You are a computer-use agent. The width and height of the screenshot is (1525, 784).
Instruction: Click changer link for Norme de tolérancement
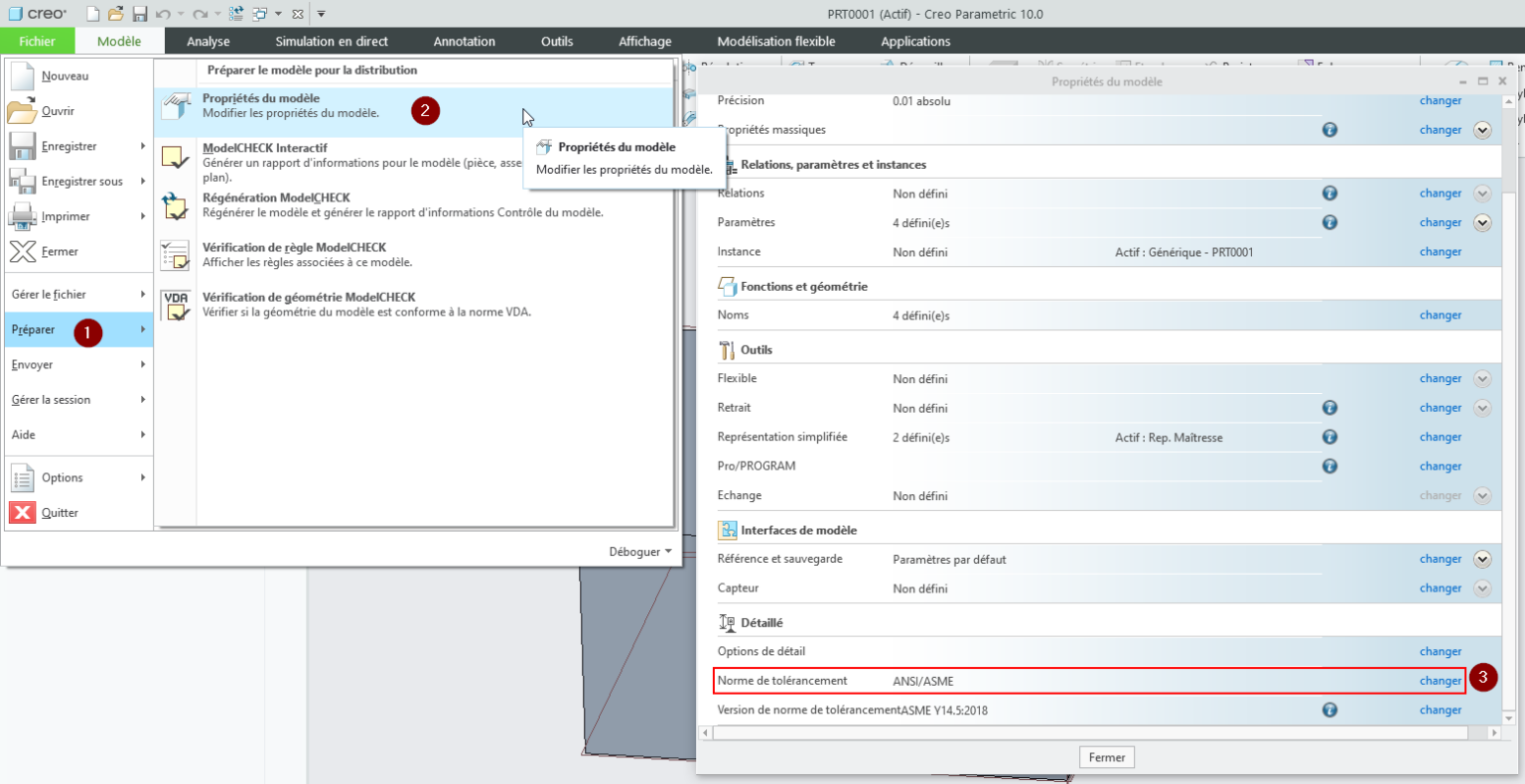[1440, 681]
